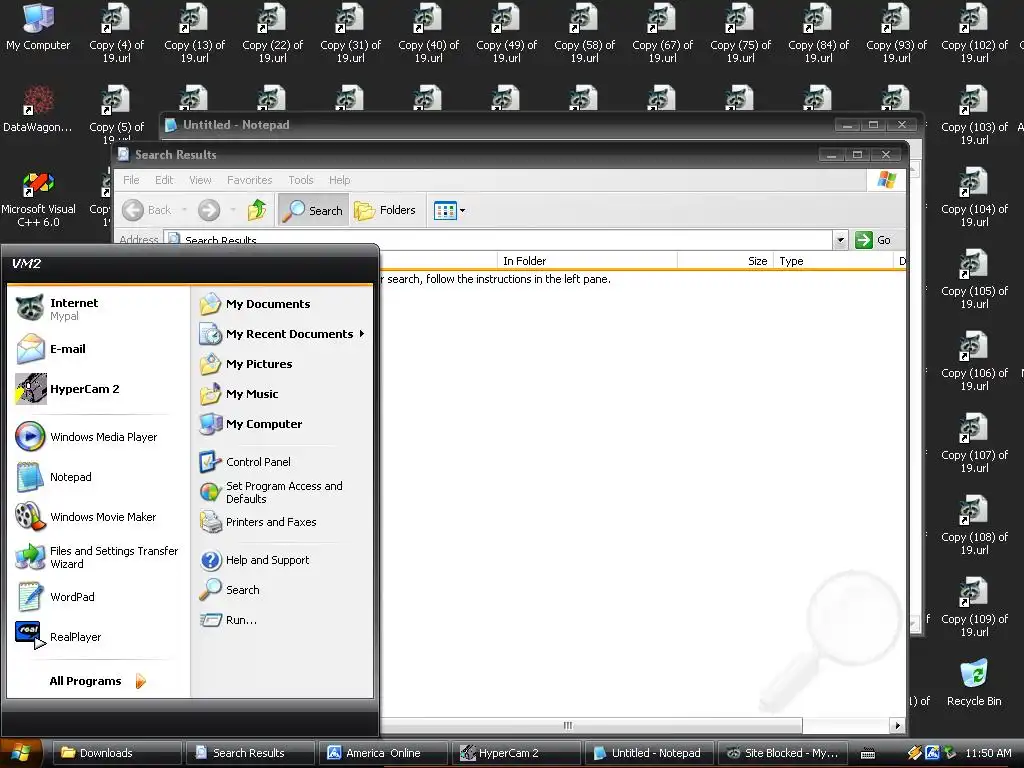Expand All Programs list
1024x768 pixels.
(98, 681)
